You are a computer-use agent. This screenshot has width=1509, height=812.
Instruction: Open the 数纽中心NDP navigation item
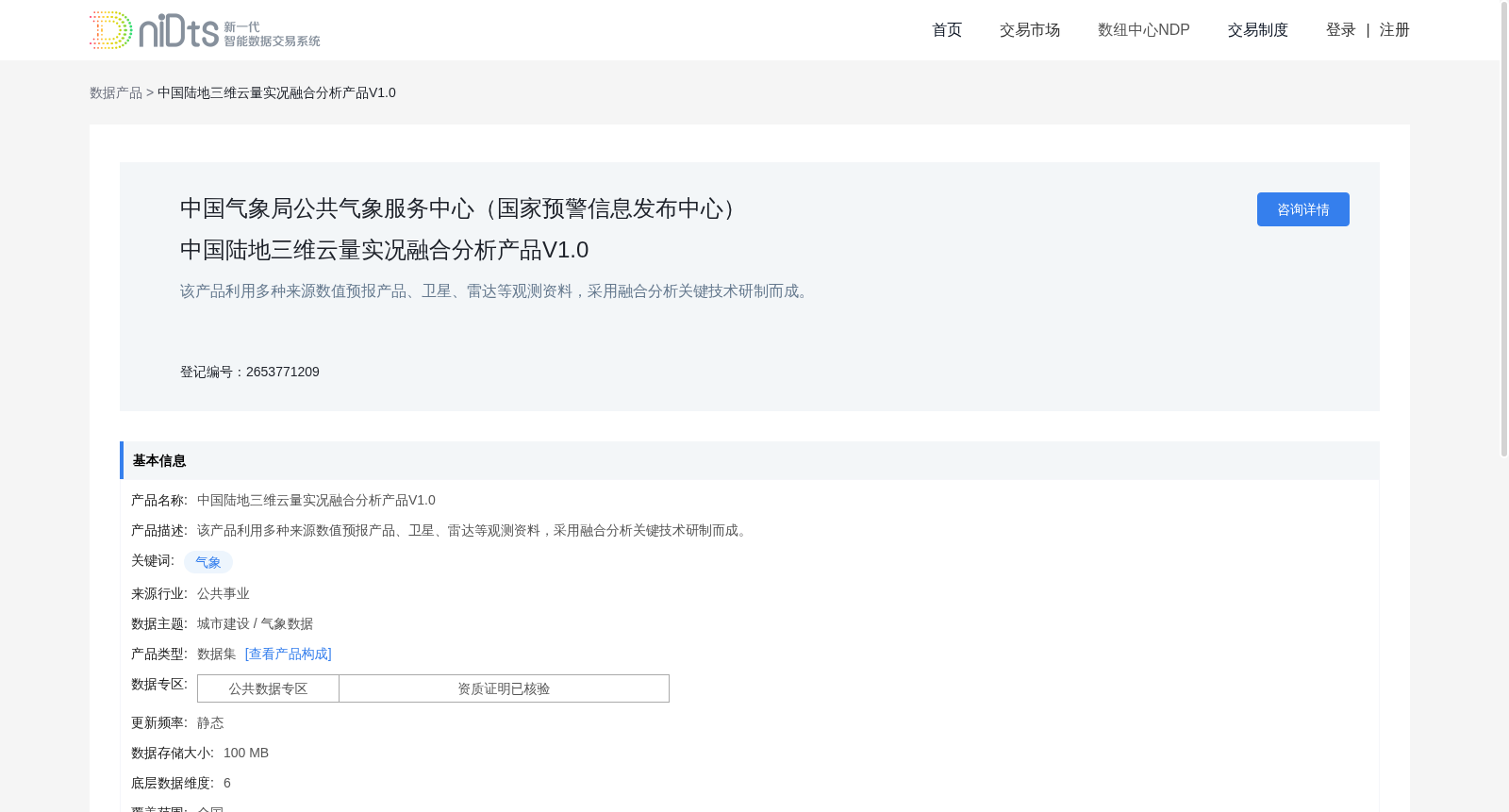tap(1143, 30)
